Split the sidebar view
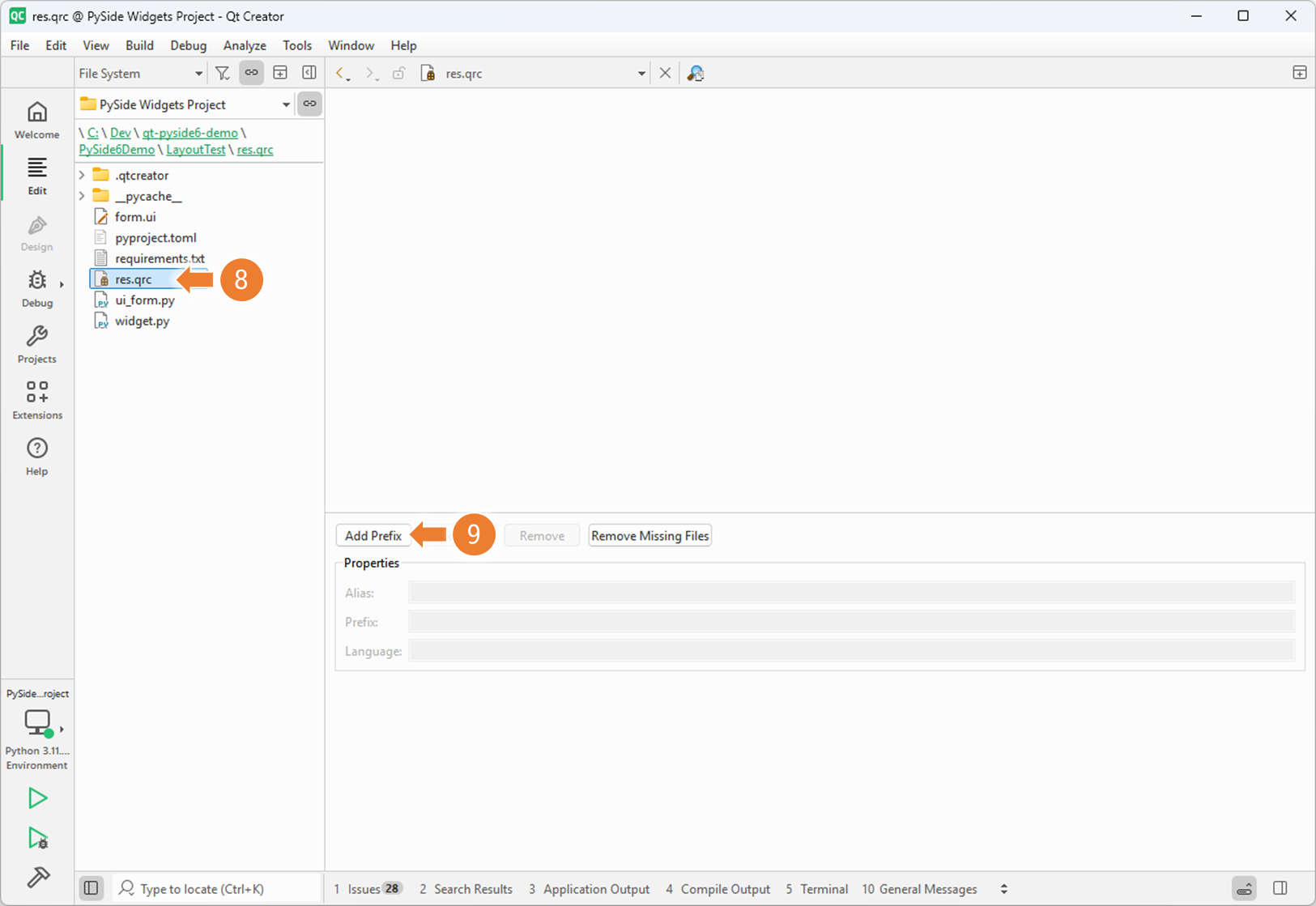The height and width of the screenshot is (906, 1316). (x=280, y=73)
